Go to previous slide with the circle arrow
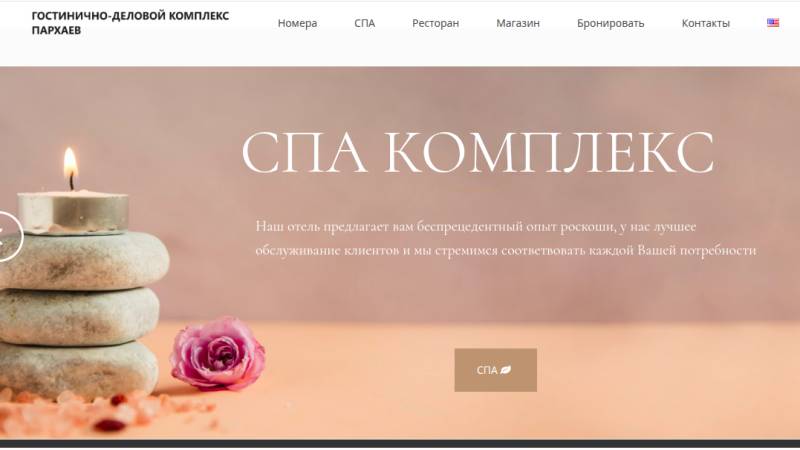Screen dimensions: 800x450 (x=10, y=236)
